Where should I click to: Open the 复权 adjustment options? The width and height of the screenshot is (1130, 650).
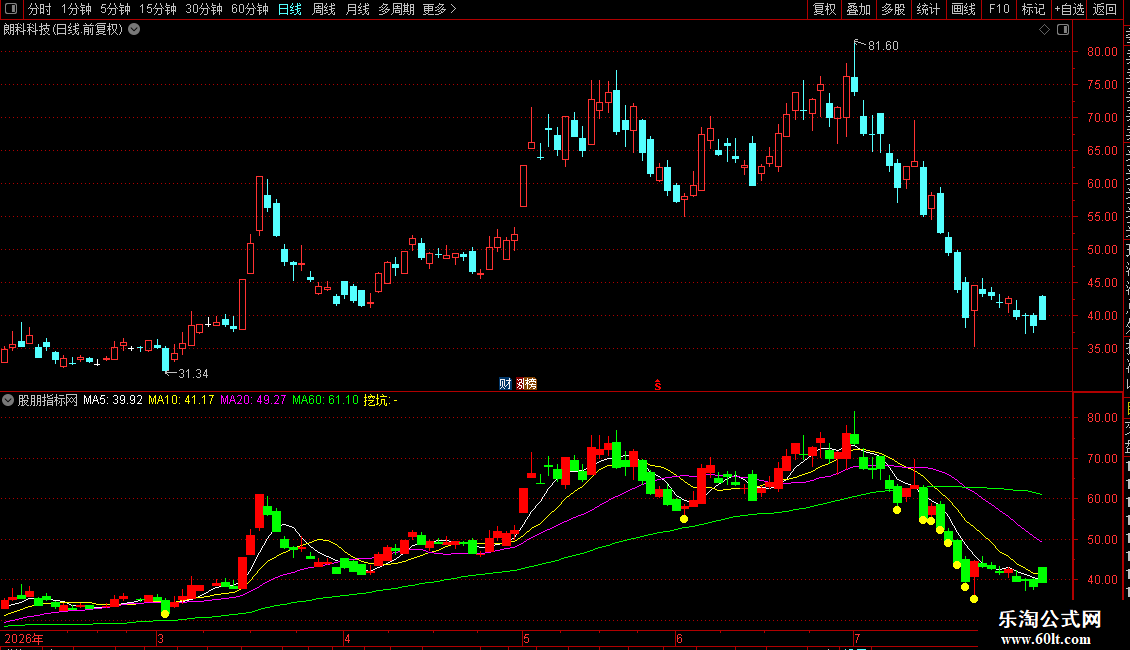pos(824,9)
